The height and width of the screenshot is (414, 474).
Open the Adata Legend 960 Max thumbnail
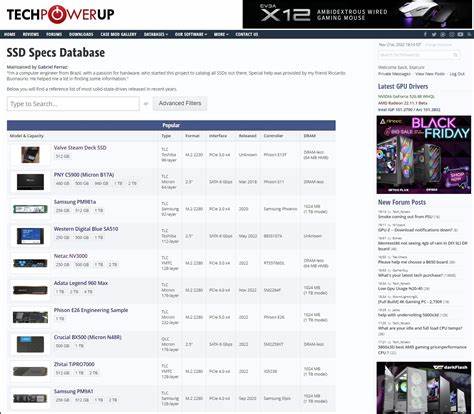tap(30, 290)
